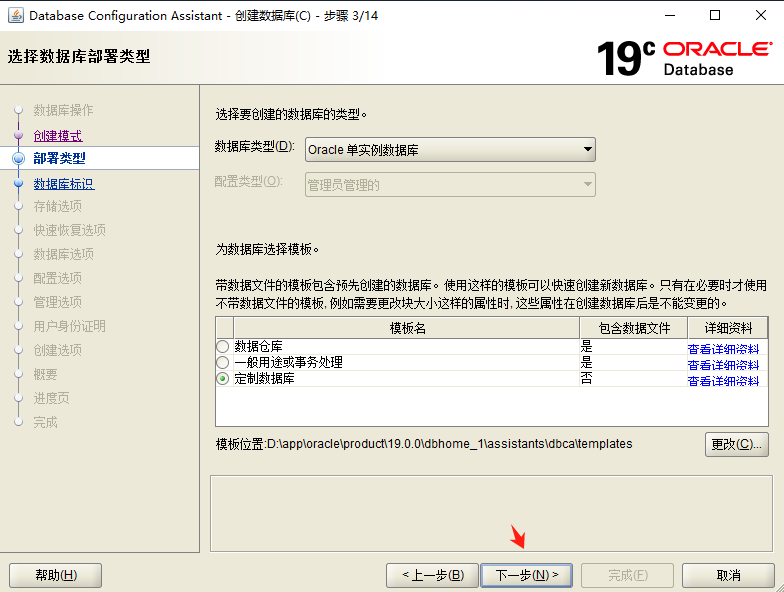Continue with 下一步(N) button
This screenshot has height=592, width=784.
(x=526, y=575)
